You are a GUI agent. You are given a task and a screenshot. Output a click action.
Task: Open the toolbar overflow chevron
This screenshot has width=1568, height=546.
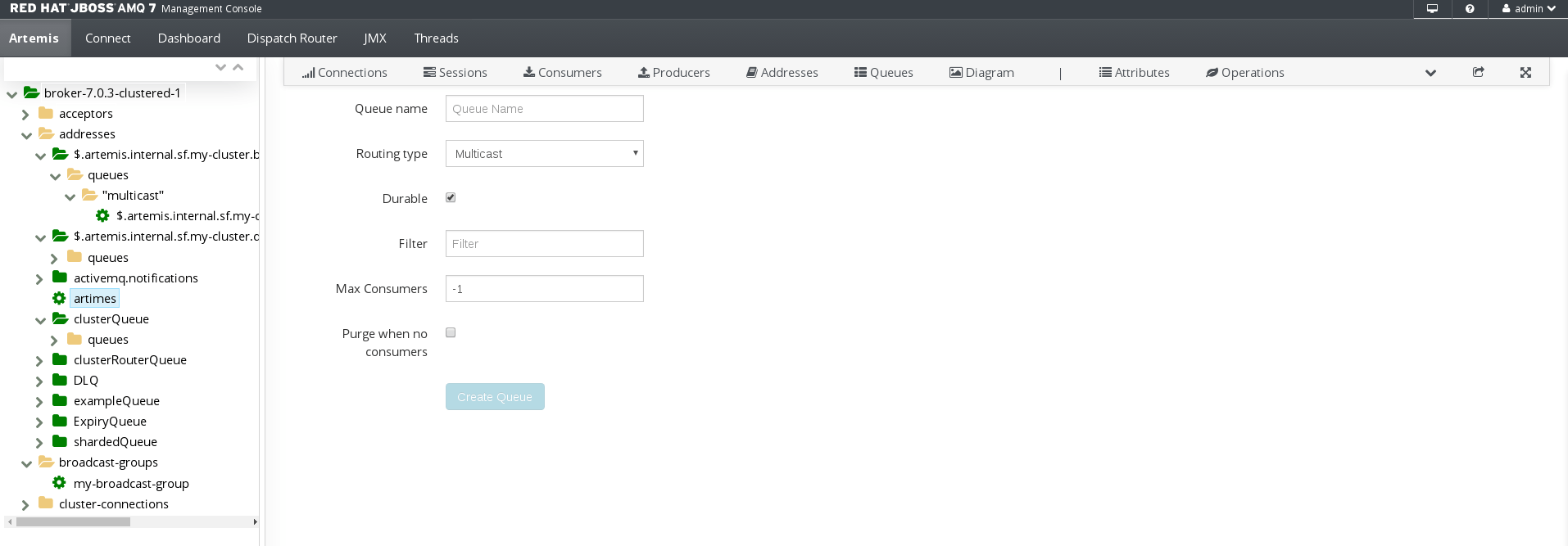tap(1430, 73)
